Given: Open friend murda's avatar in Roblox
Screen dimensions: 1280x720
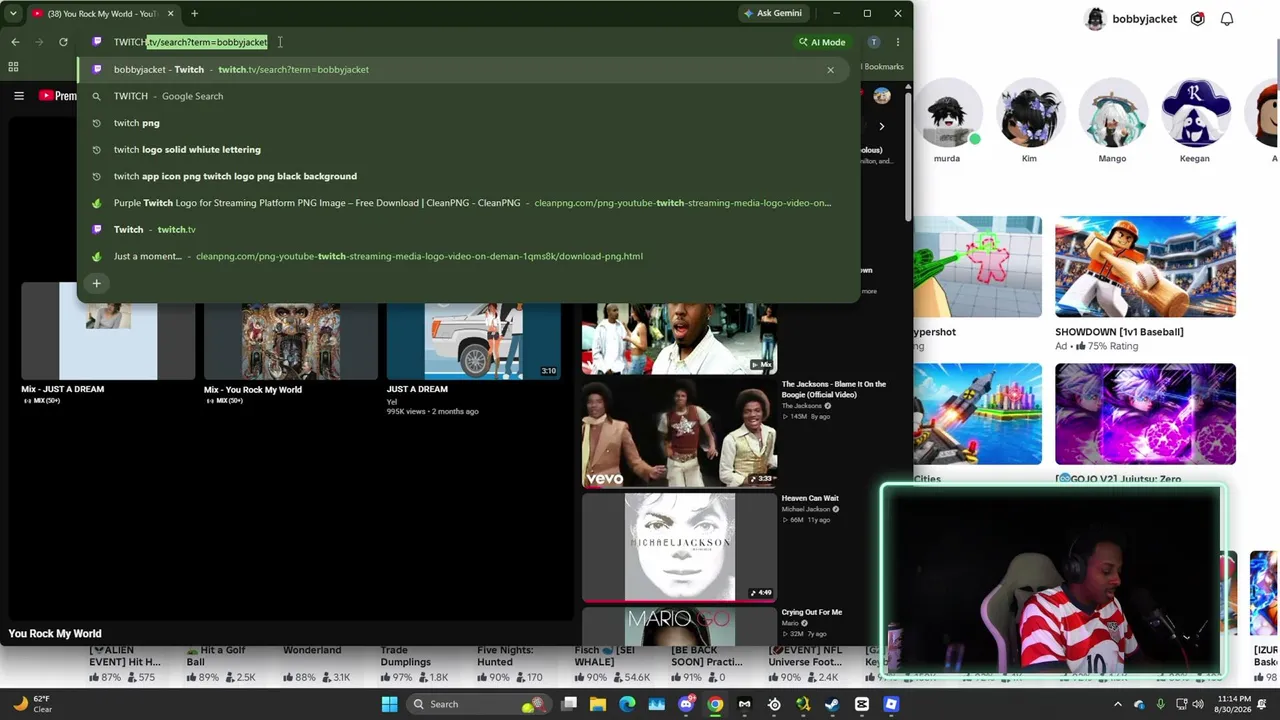Looking at the screenshot, I should tap(947, 114).
